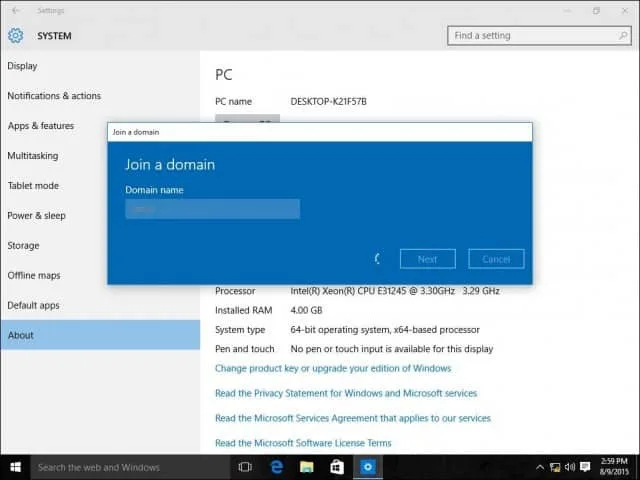The image size is (640, 480).
Task: Click the PC heading
Action: (x=224, y=75)
